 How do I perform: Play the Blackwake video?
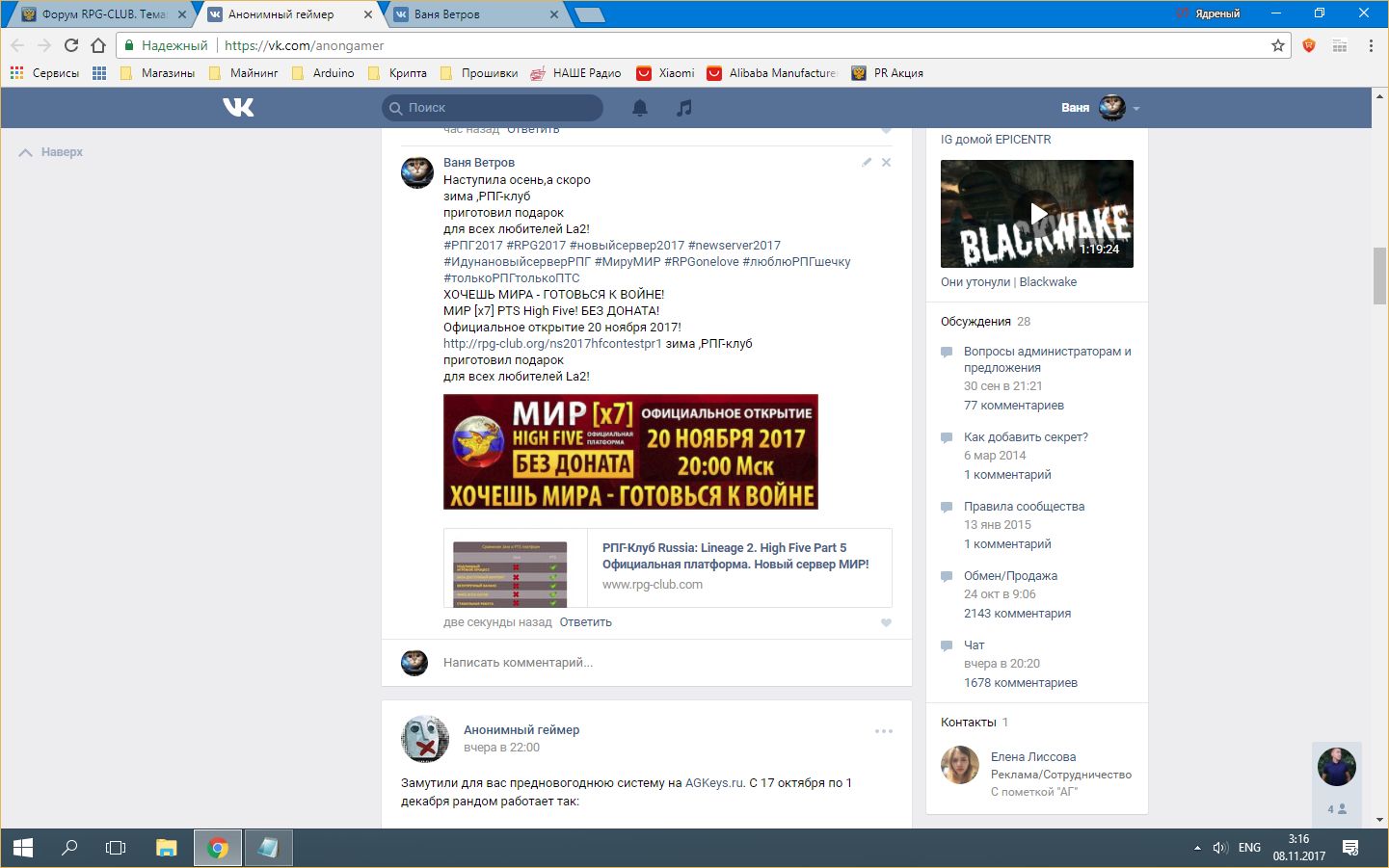1037,214
